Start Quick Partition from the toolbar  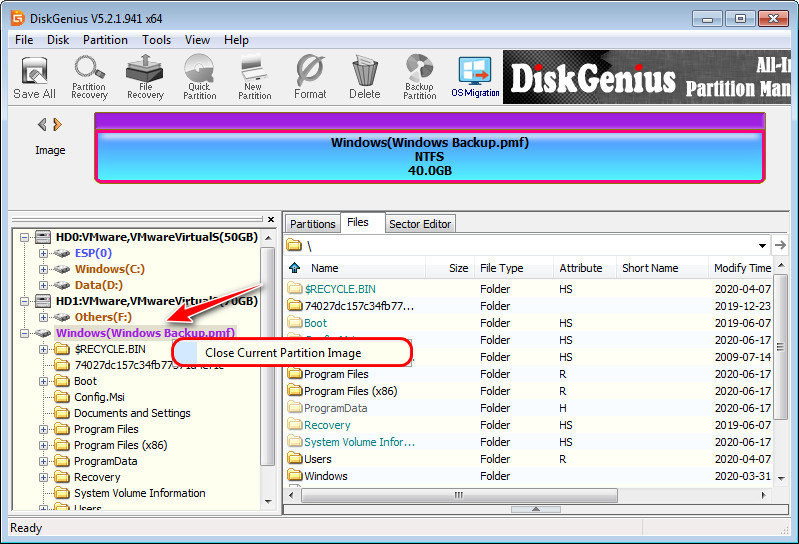click(199, 77)
